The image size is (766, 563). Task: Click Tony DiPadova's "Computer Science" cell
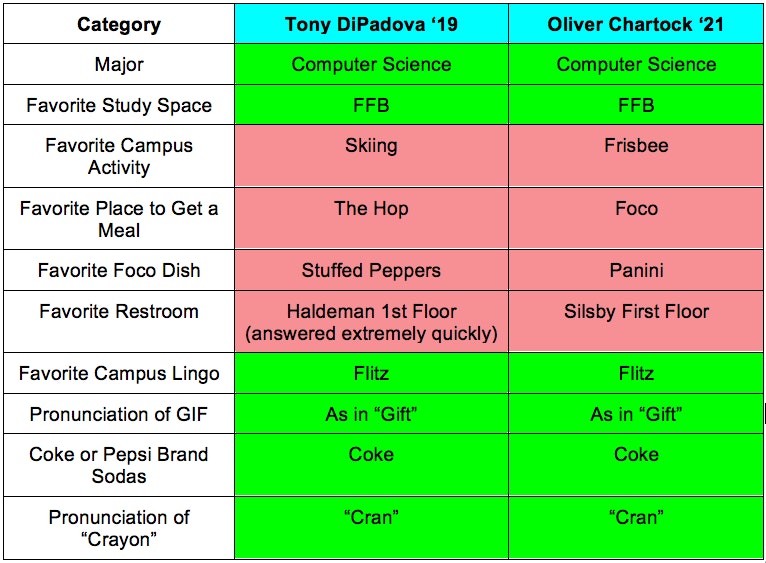pyautogui.click(x=371, y=64)
